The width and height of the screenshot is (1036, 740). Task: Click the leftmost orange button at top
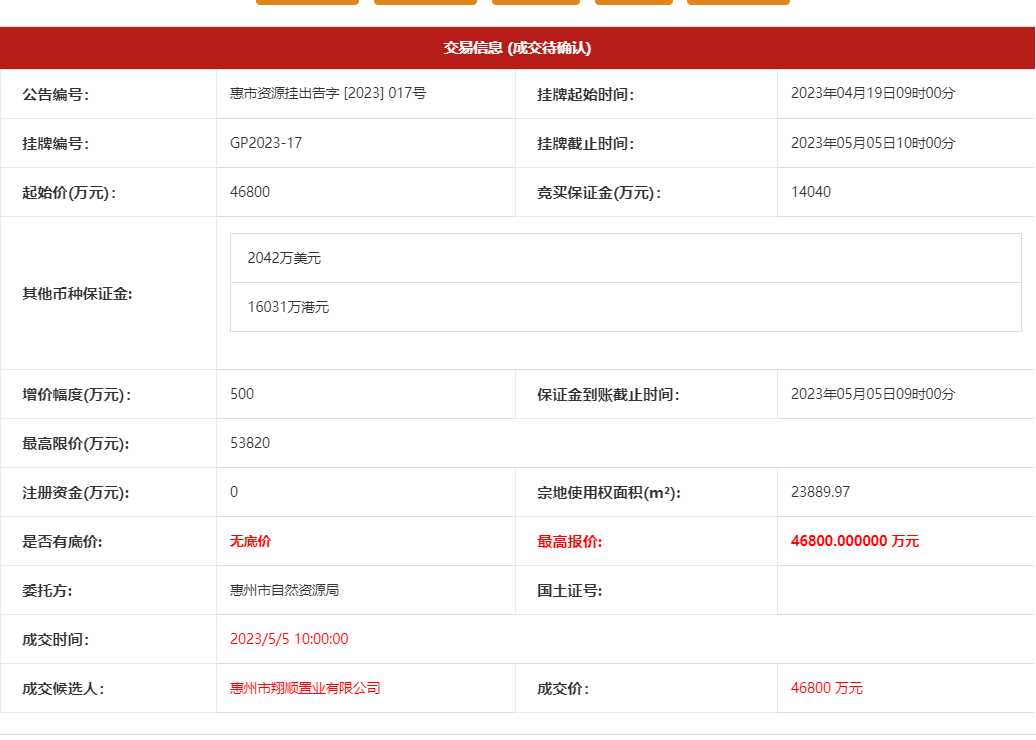click(307, 2)
